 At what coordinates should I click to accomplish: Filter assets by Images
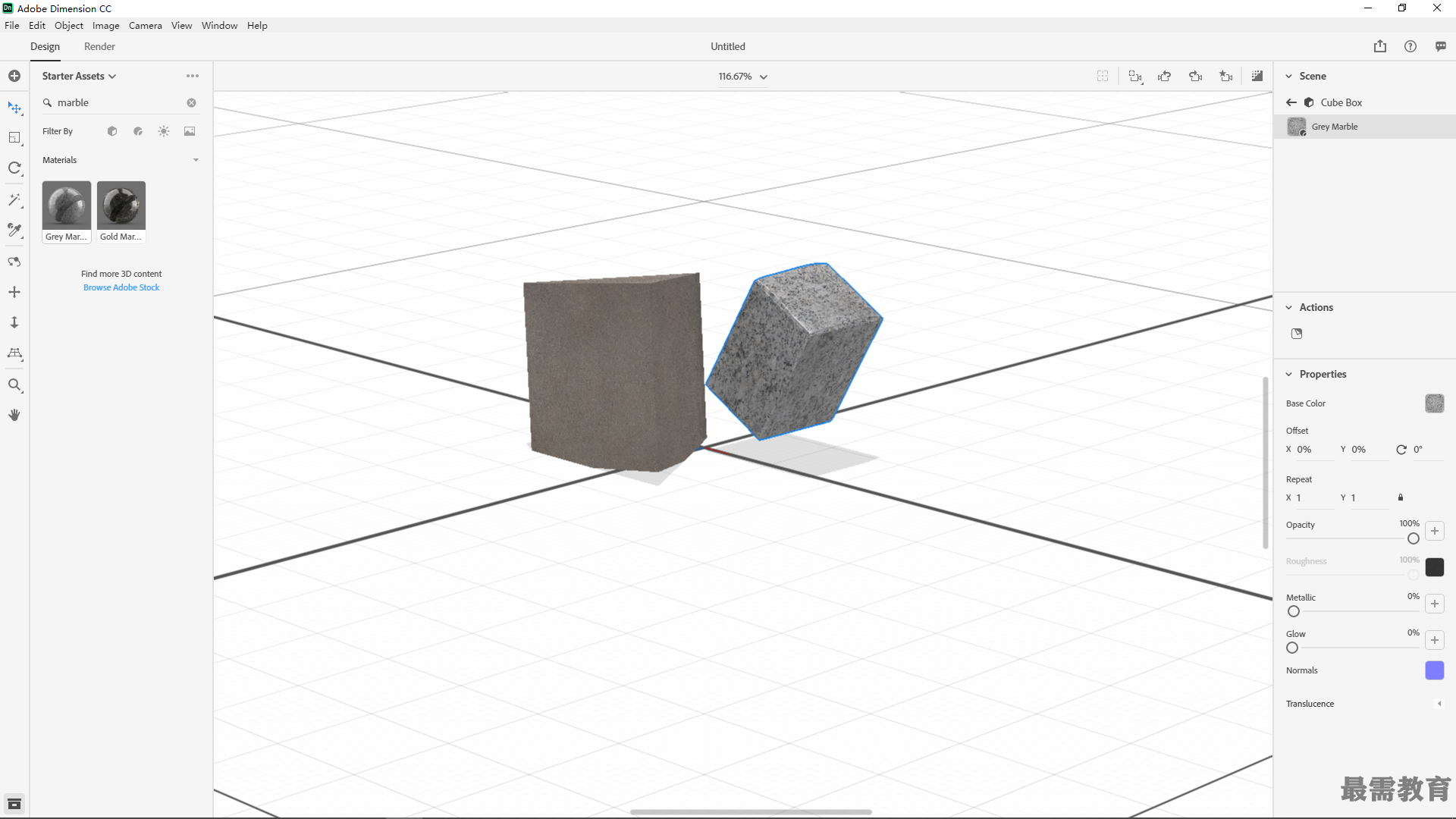click(190, 131)
